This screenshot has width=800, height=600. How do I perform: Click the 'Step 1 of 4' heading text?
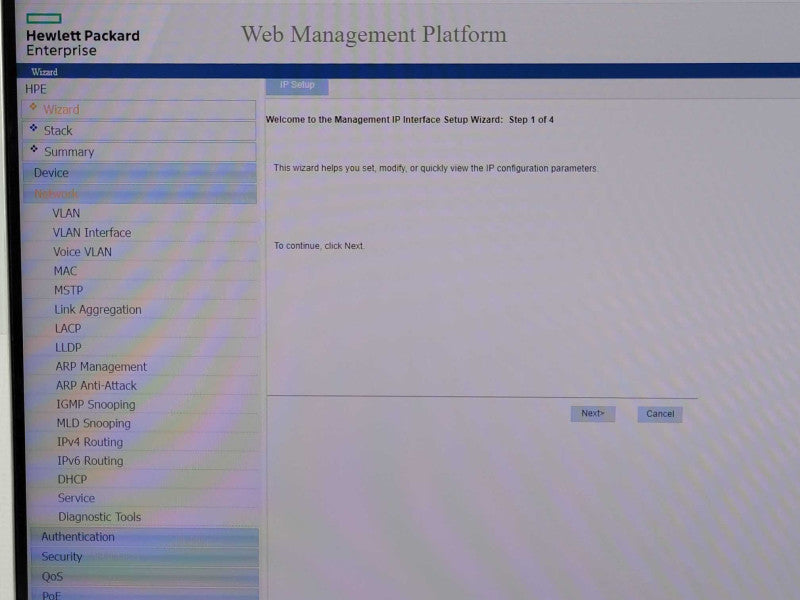click(x=531, y=120)
